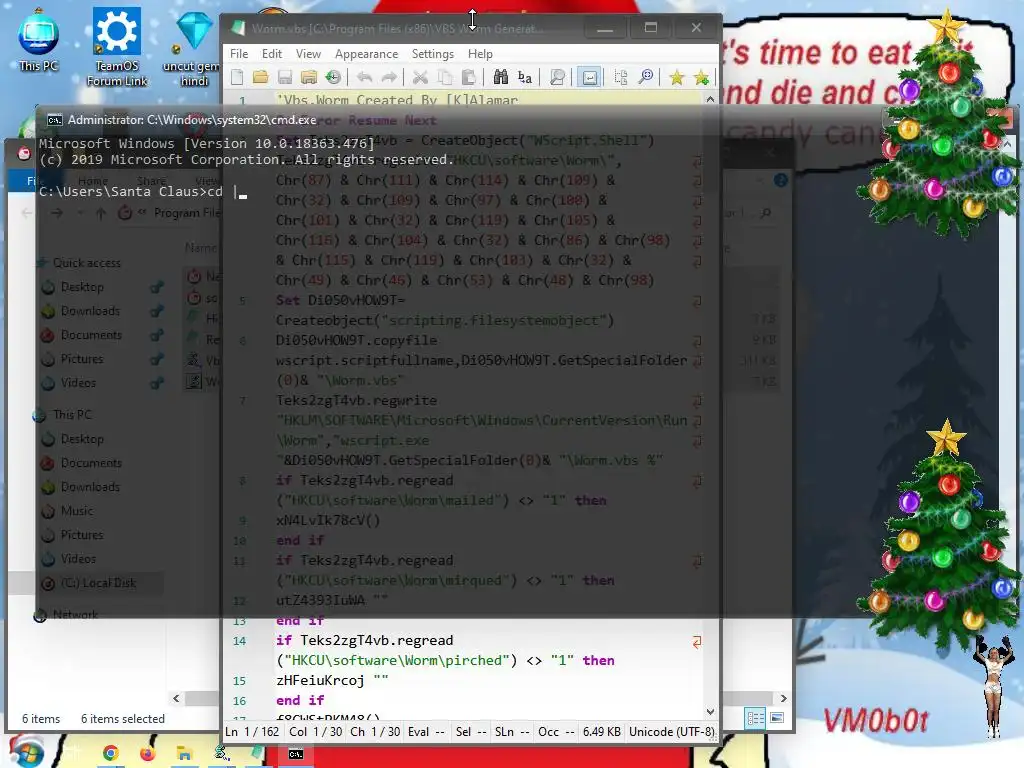Click line number 16 in the editor margin
This screenshot has width=1024, height=768.
[x=240, y=701]
